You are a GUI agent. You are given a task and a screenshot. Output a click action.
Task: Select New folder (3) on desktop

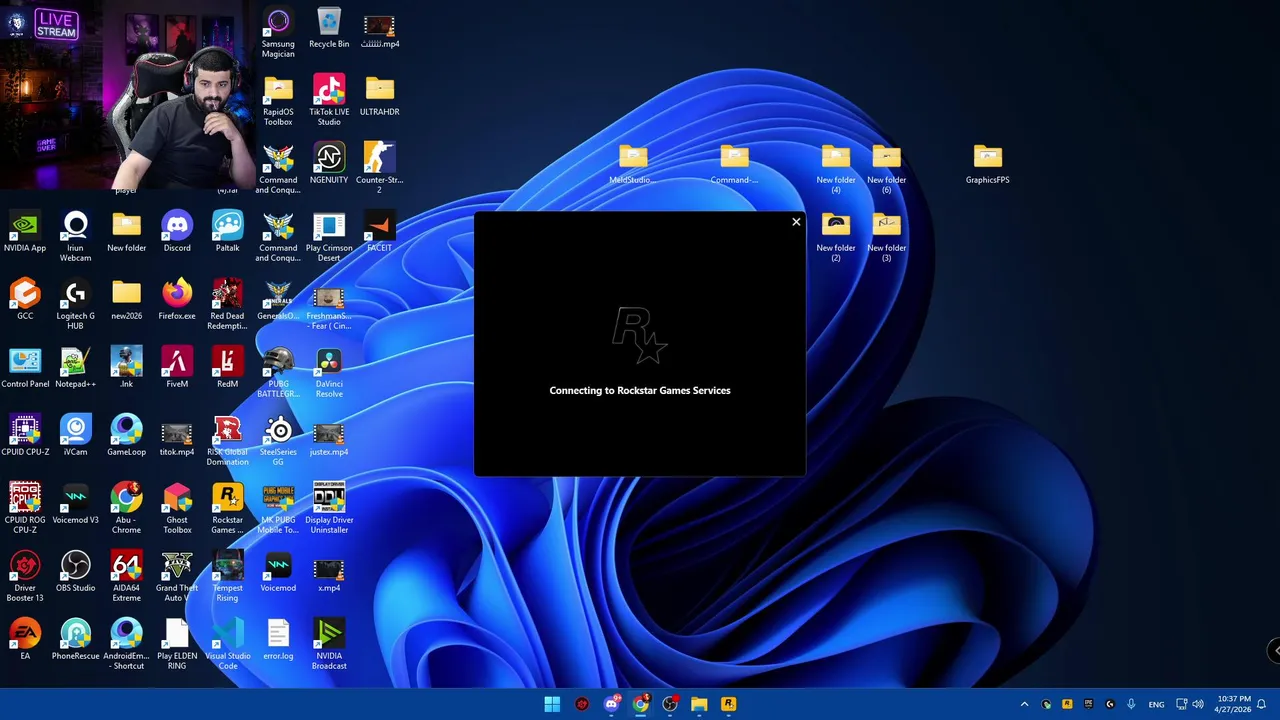click(886, 237)
